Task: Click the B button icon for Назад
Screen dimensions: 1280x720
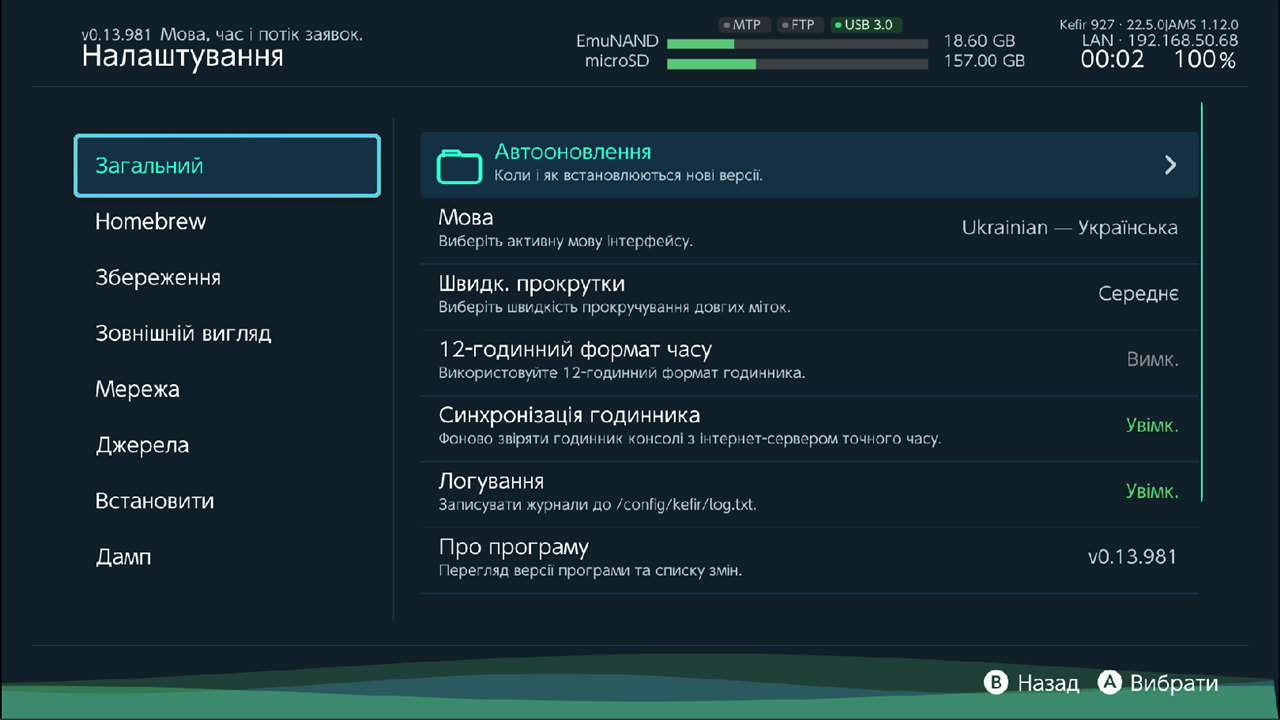Action: click(995, 683)
